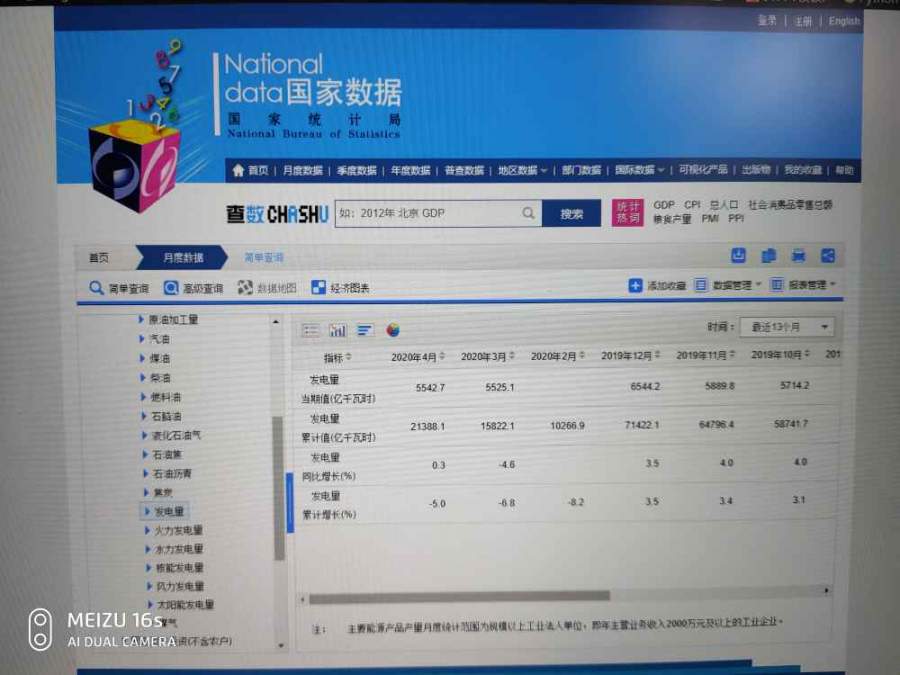The image size is (900, 675).
Task: Select the 风力发电量 tree item
Action: [x=181, y=586]
